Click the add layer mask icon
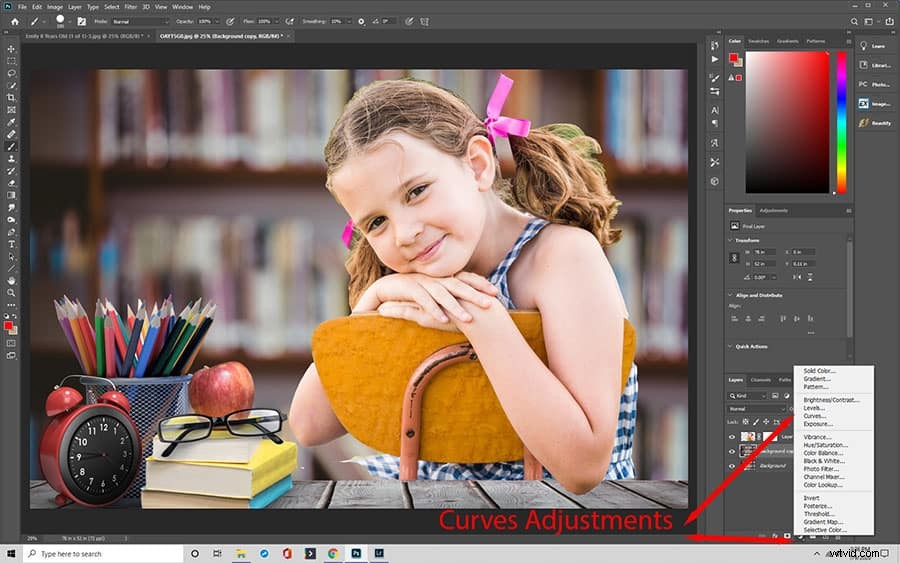 click(x=787, y=536)
